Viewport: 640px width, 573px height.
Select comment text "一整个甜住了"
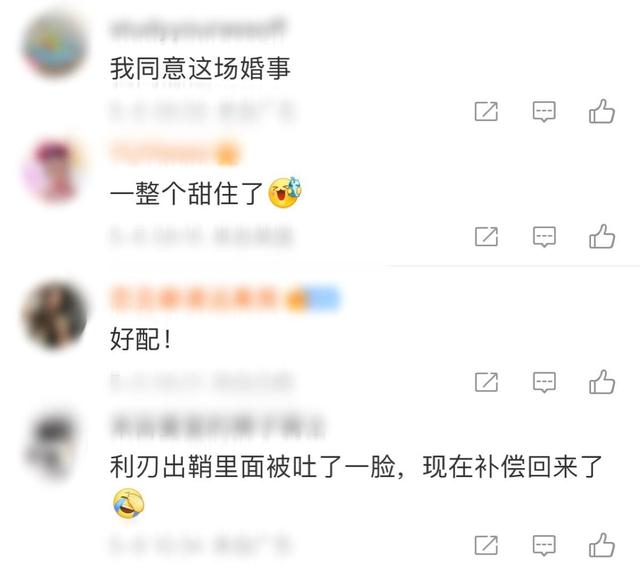(x=186, y=193)
